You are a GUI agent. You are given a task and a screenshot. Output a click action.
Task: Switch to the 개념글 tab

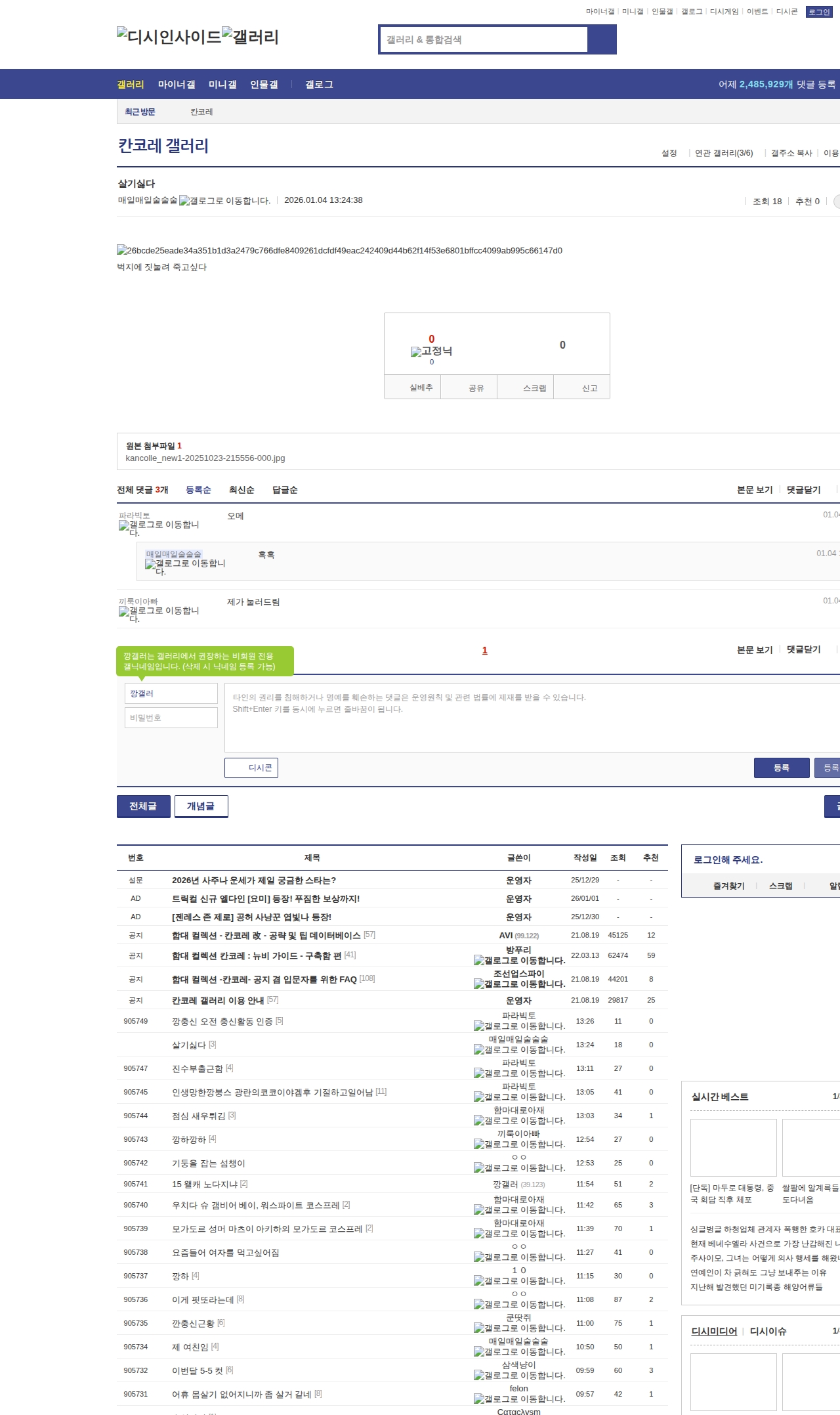coord(201,806)
